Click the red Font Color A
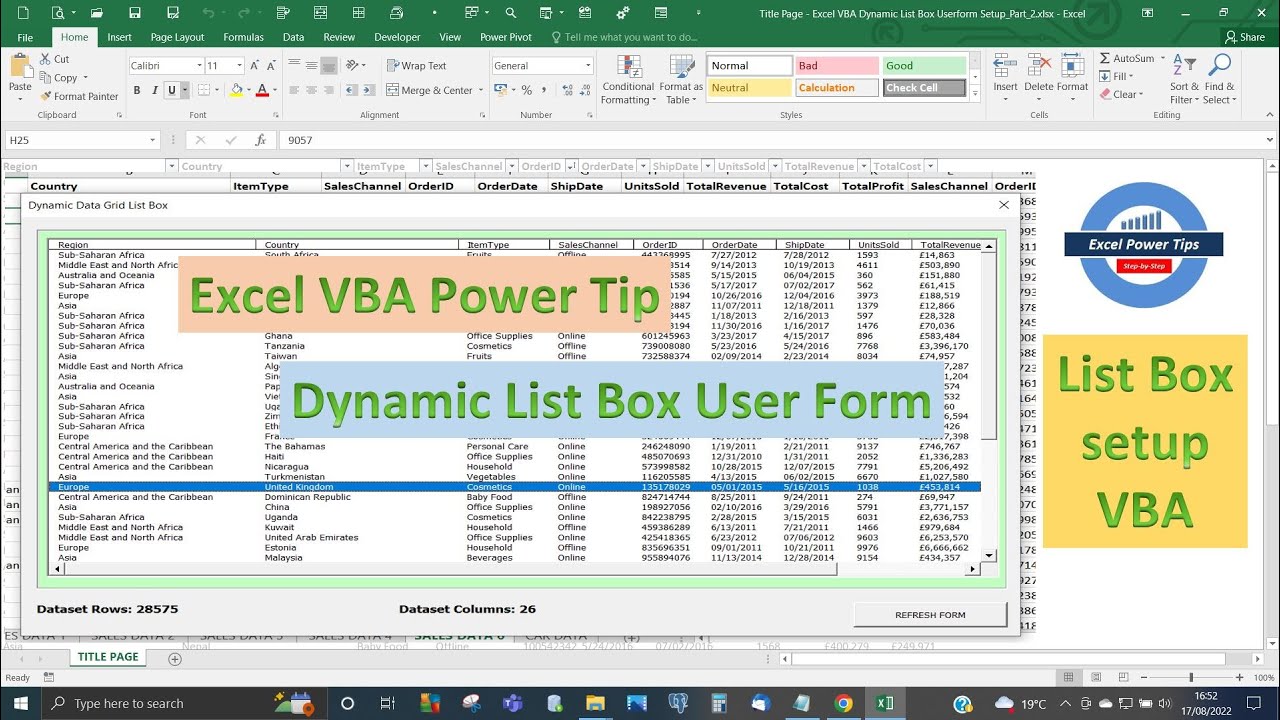 (x=262, y=90)
